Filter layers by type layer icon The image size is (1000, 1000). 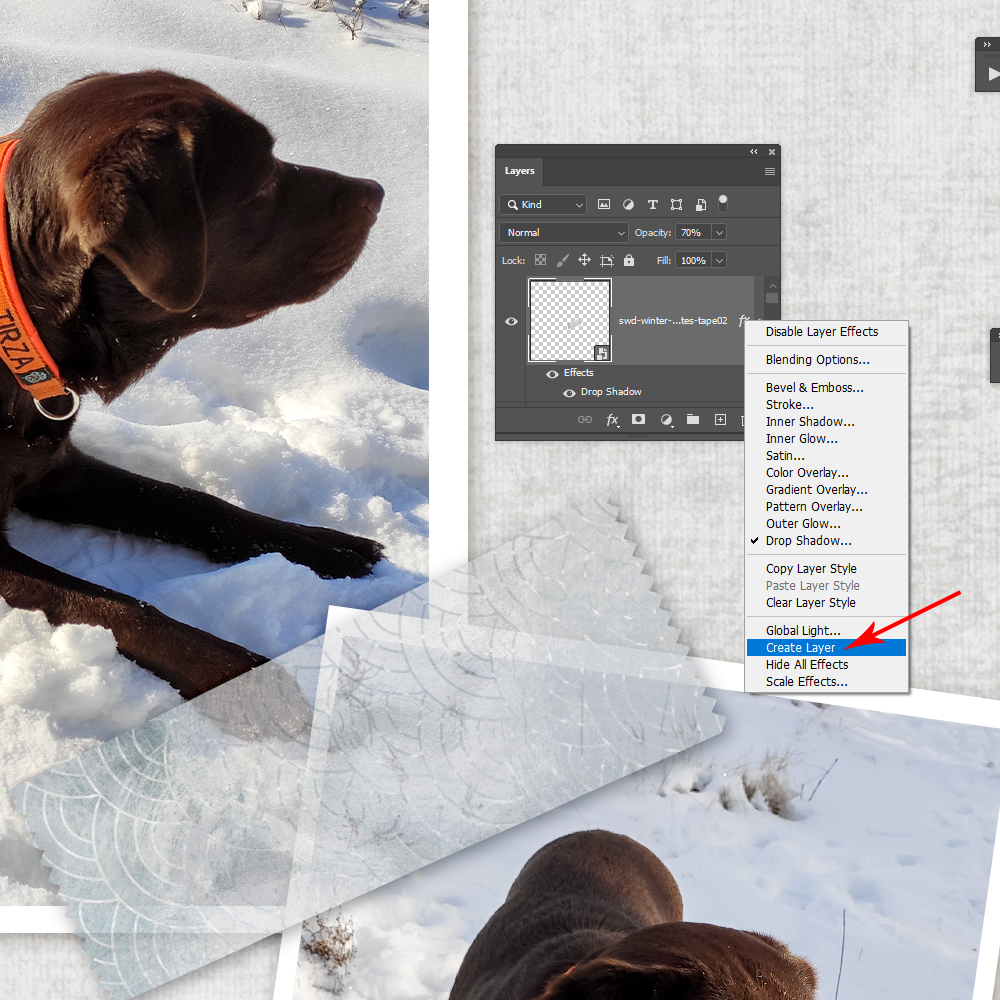click(x=652, y=204)
